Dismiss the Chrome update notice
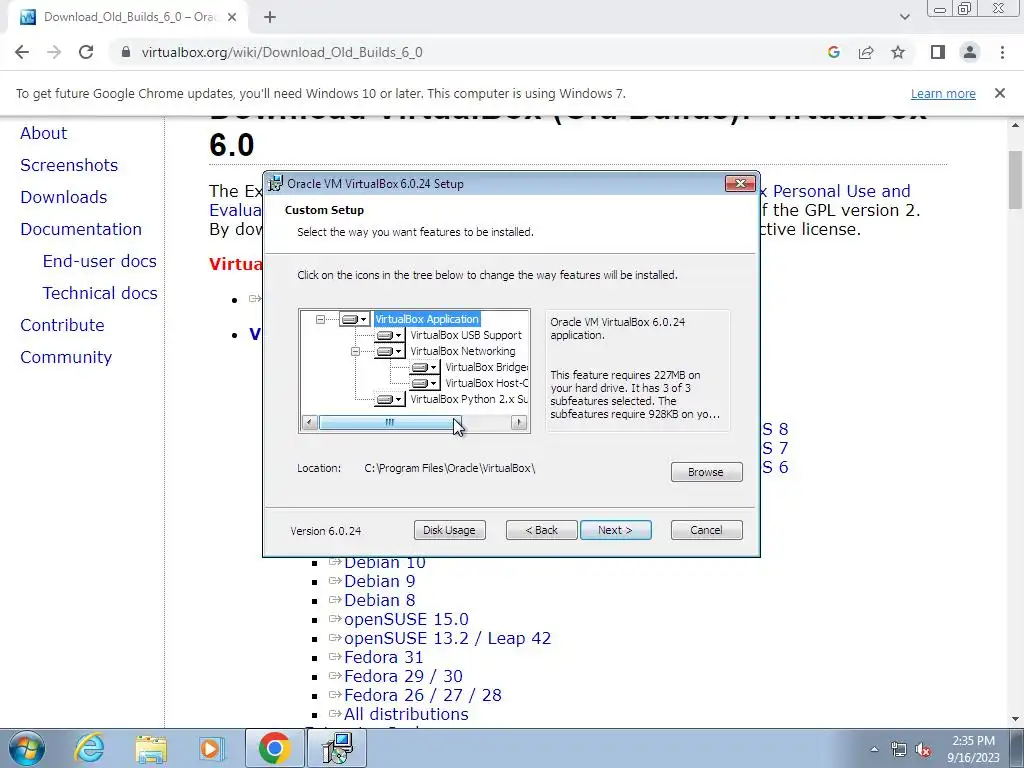The image size is (1024, 768). [999, 93]
